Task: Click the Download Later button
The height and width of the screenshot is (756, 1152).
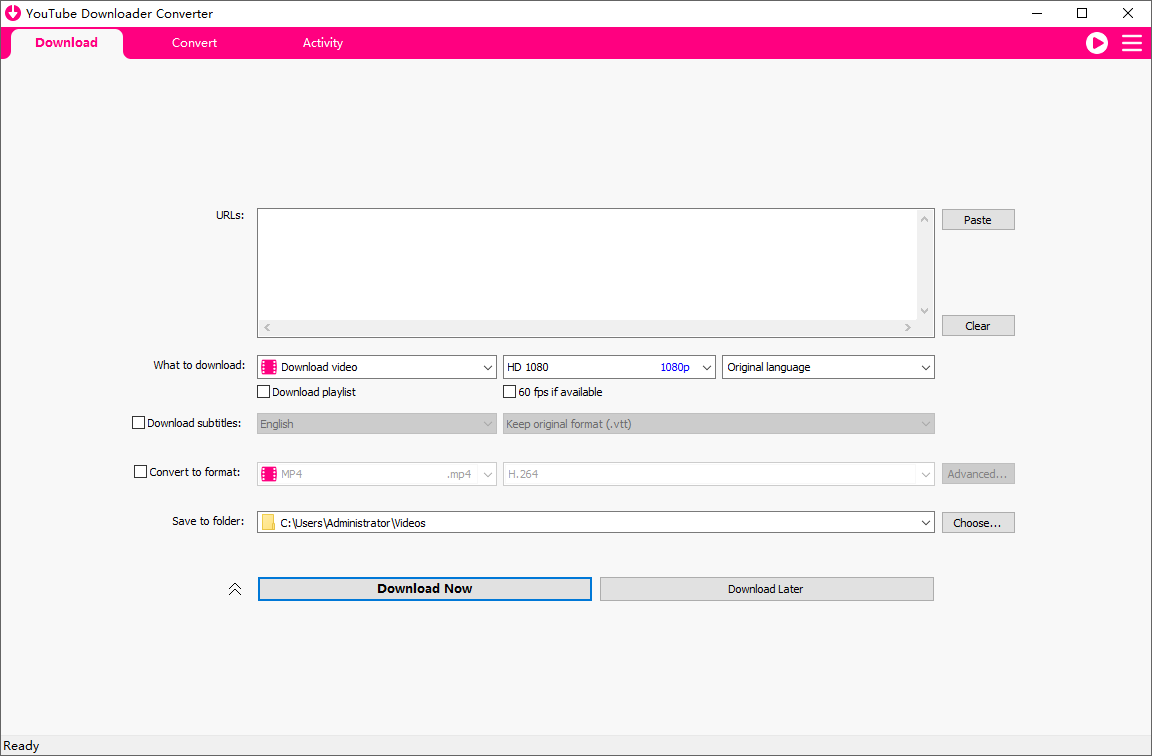Action: [x=765, y=588]
